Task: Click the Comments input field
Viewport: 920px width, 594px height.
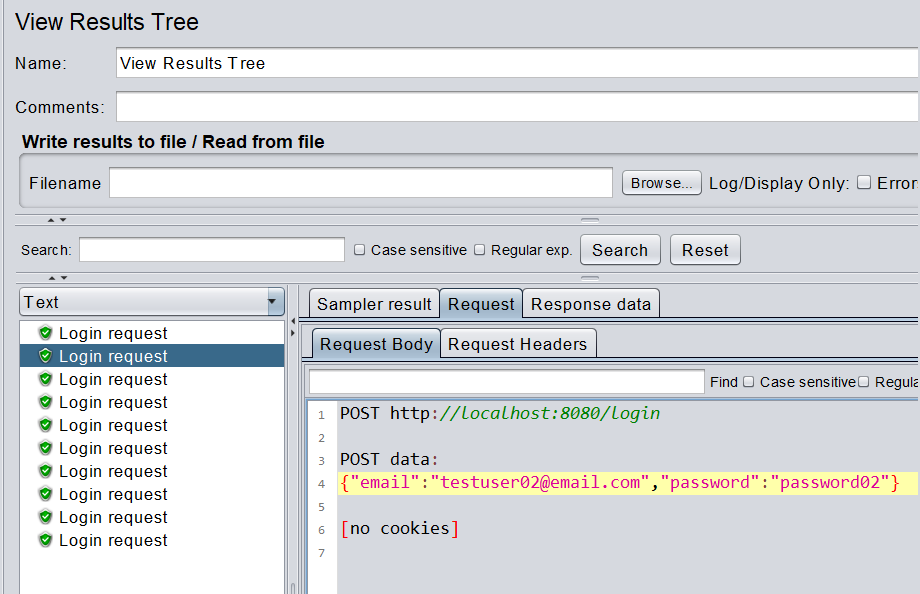Action: (x=517, y=107)
